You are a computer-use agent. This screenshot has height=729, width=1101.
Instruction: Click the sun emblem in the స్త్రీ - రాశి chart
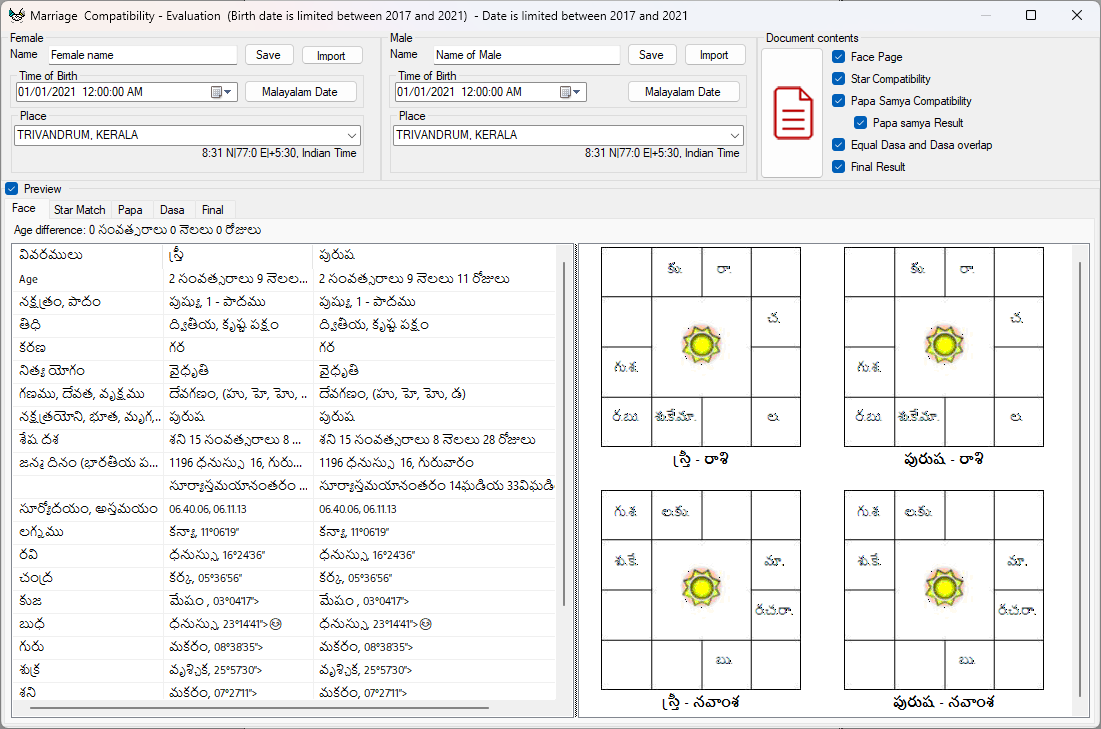point(701,345)
